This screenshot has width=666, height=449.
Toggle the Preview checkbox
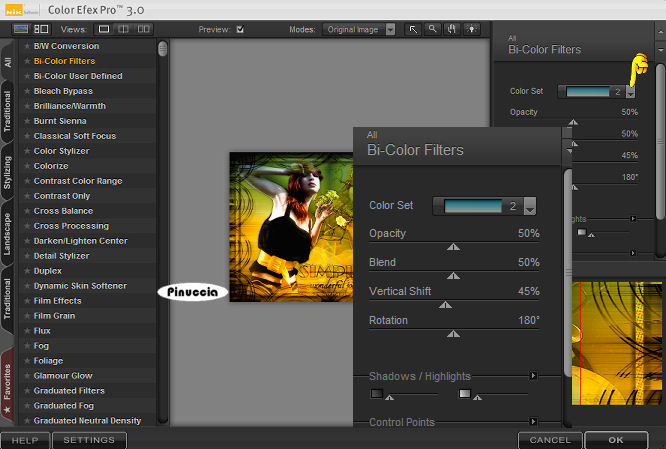pos(240,29)
